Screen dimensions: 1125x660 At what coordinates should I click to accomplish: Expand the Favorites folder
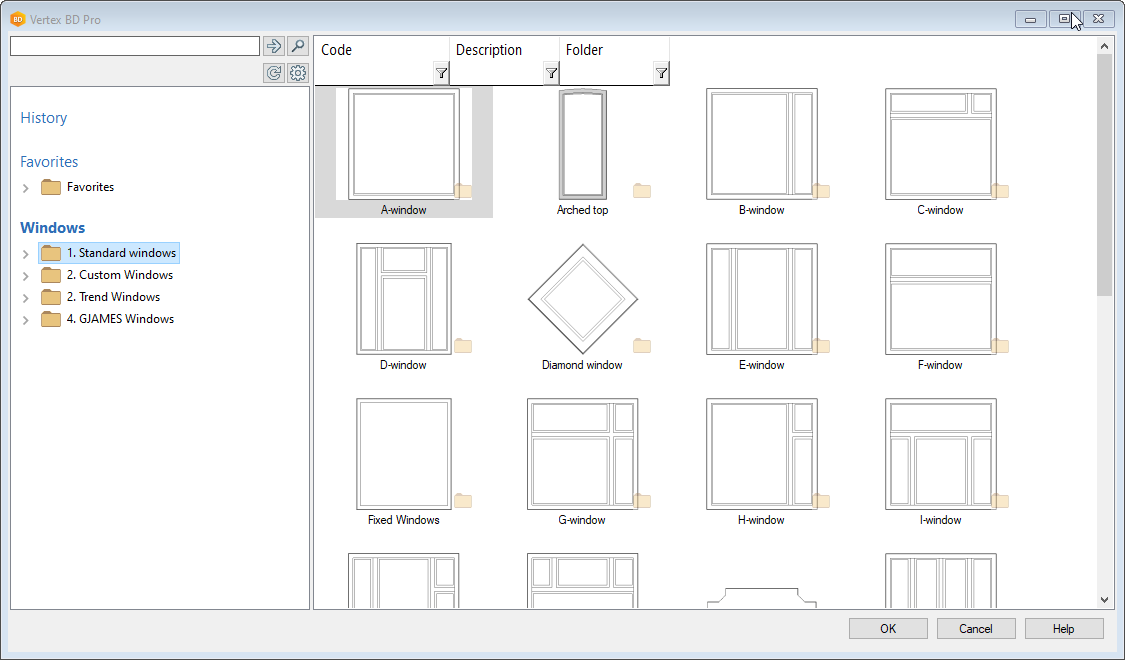26,188
